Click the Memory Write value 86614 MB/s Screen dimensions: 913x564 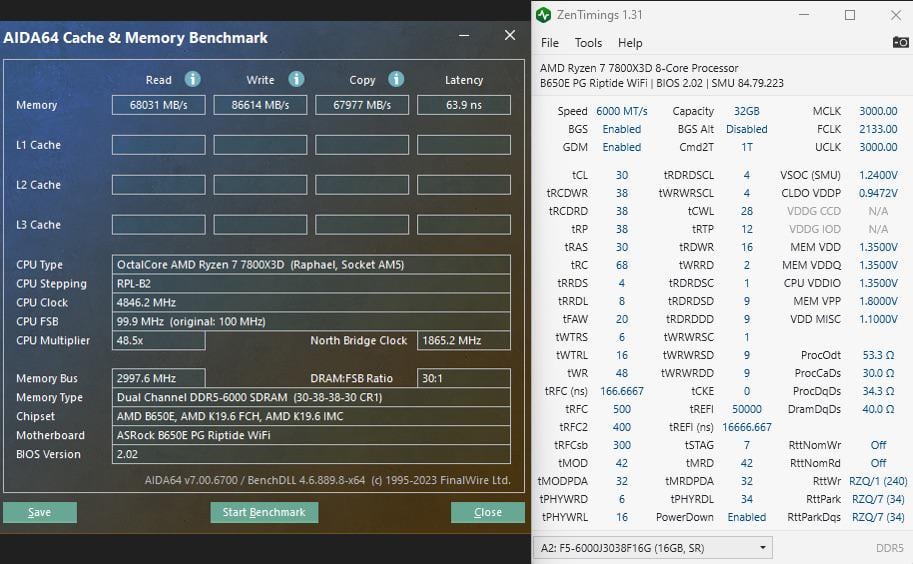[x=260, y=105]
